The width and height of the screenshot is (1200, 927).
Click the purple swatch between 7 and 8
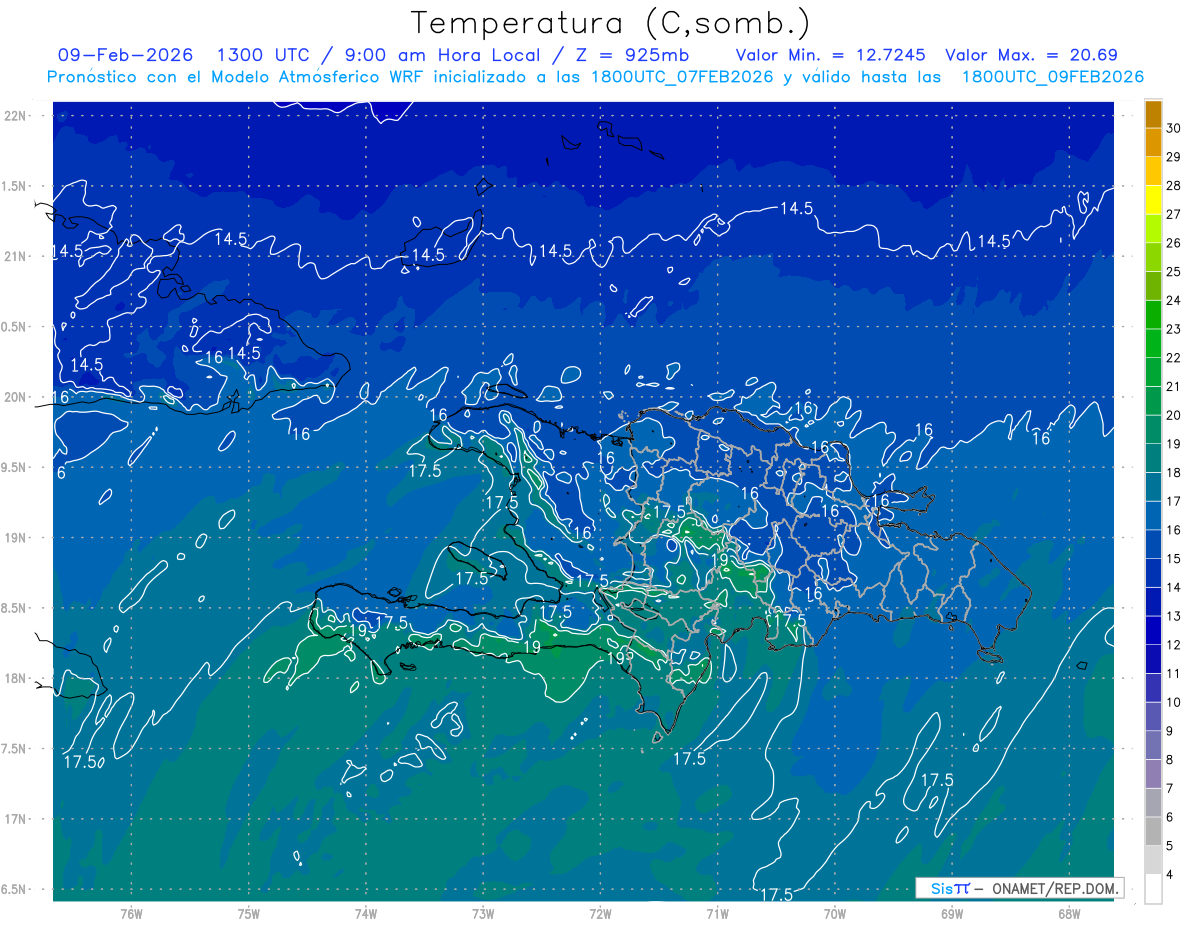[1153, 774]
